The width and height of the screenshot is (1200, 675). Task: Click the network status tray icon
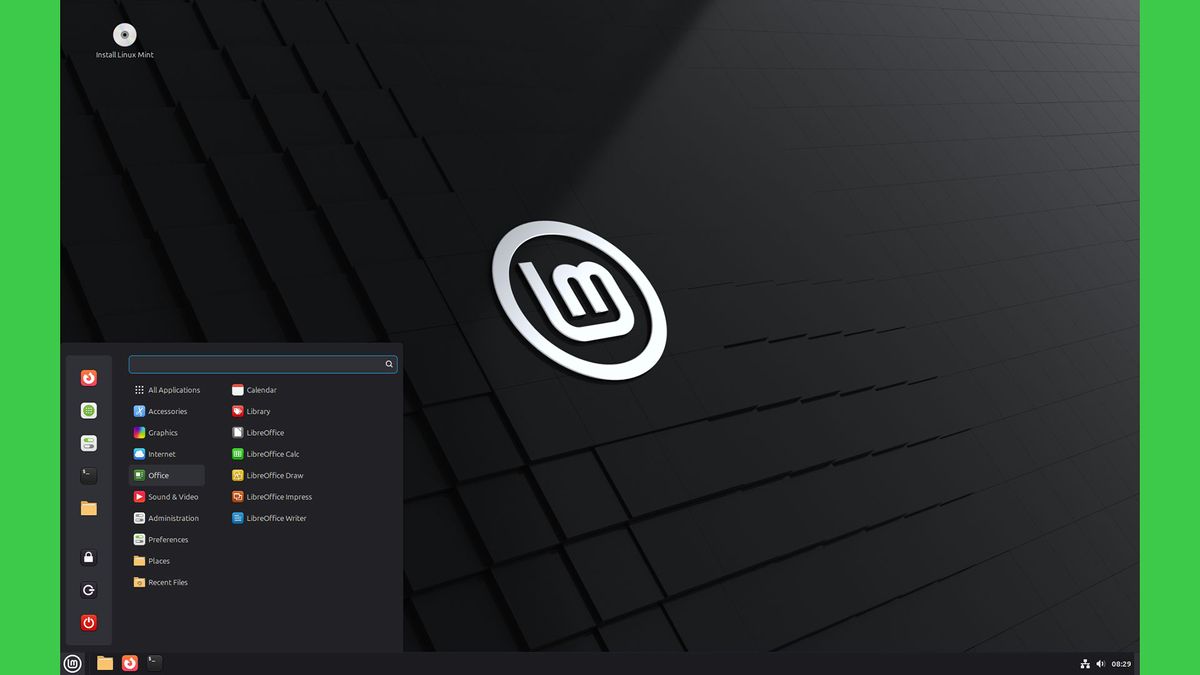(1085, 663)
